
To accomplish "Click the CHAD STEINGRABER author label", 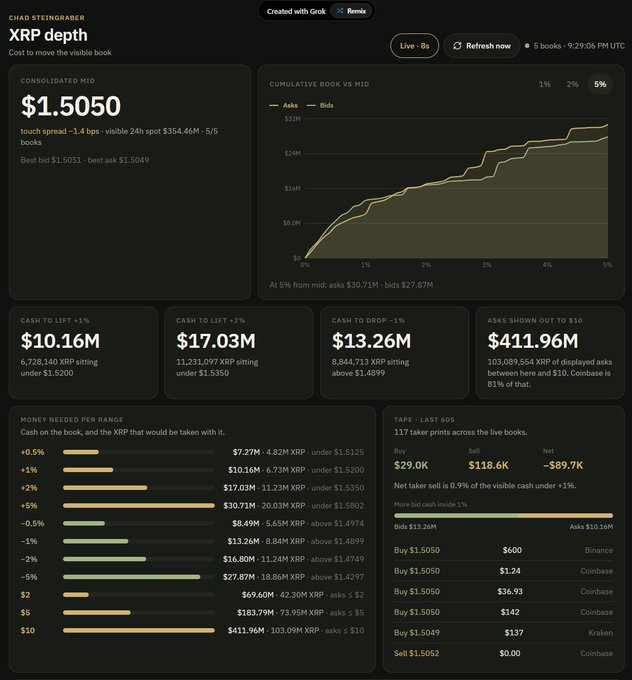I will (x=46, y=18).
